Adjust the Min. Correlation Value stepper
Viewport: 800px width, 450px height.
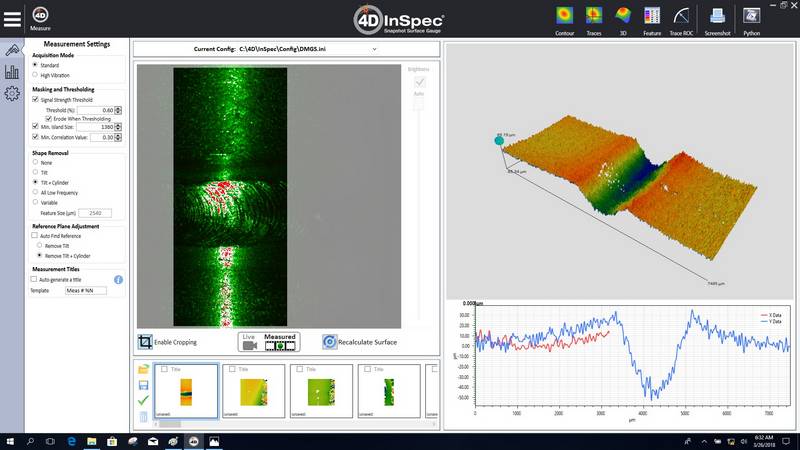tap(118, 137)
